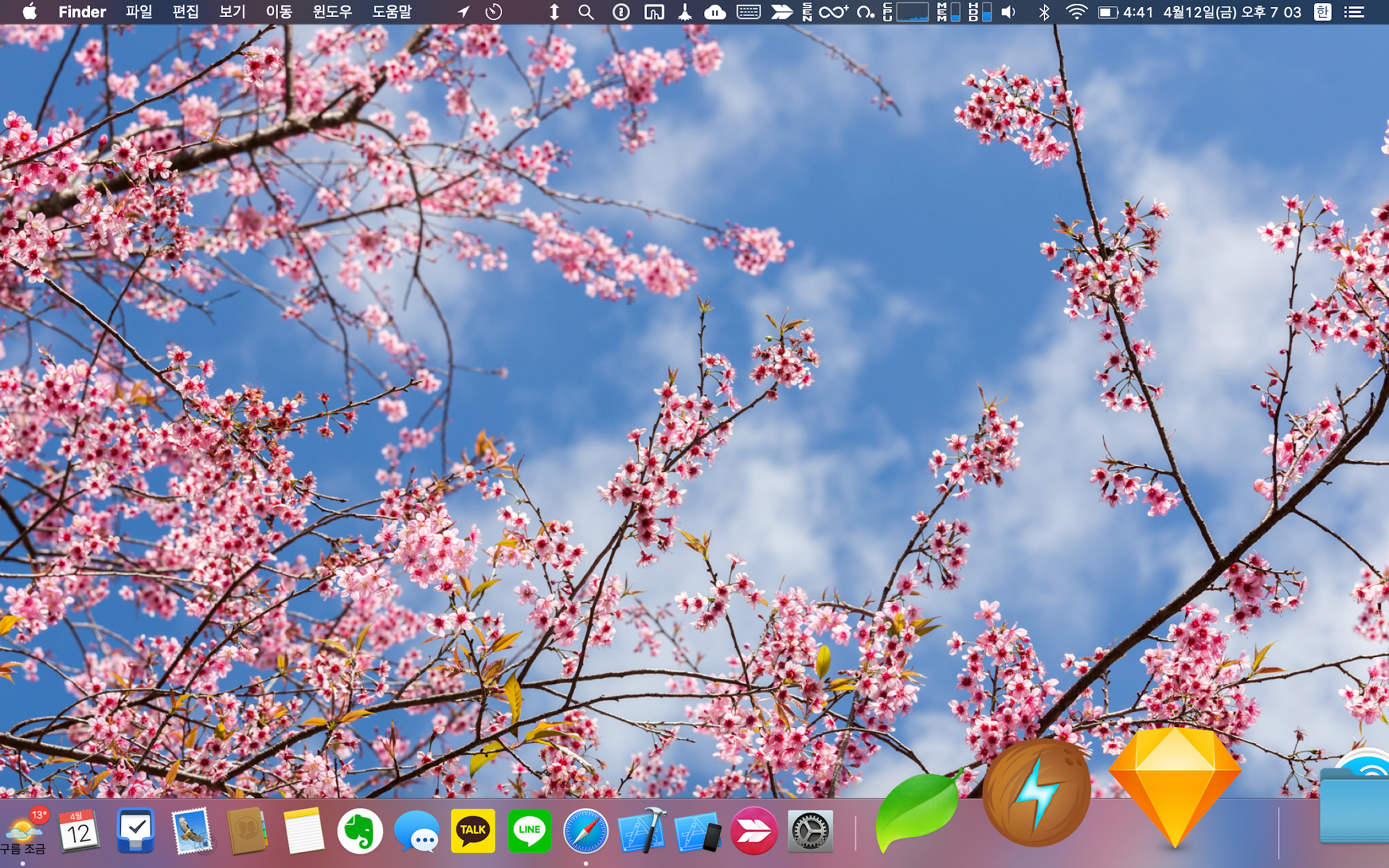This screenshot has height=868, width=1389.
Task: Launch Safari browser from the Dock
Action: point(586,831)
